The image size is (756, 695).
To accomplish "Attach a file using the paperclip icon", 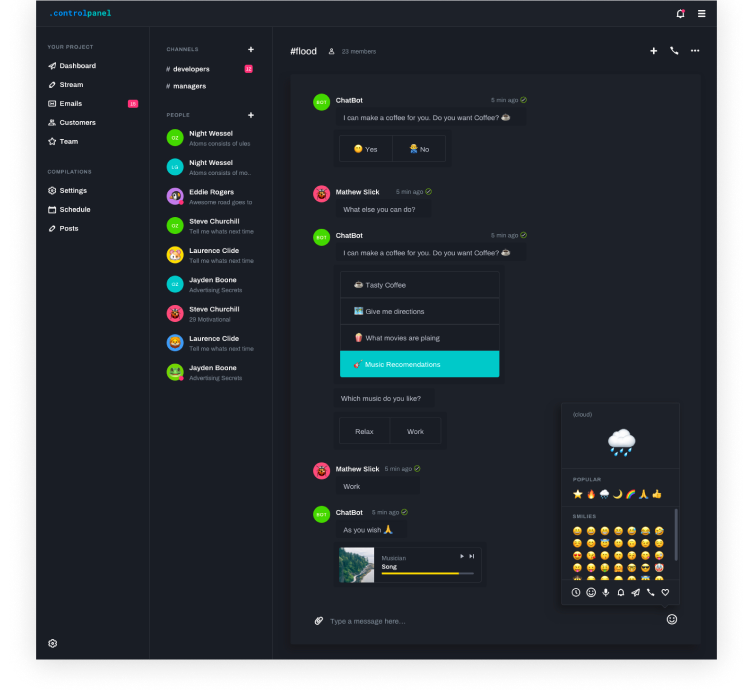I will tap(318, 621).
